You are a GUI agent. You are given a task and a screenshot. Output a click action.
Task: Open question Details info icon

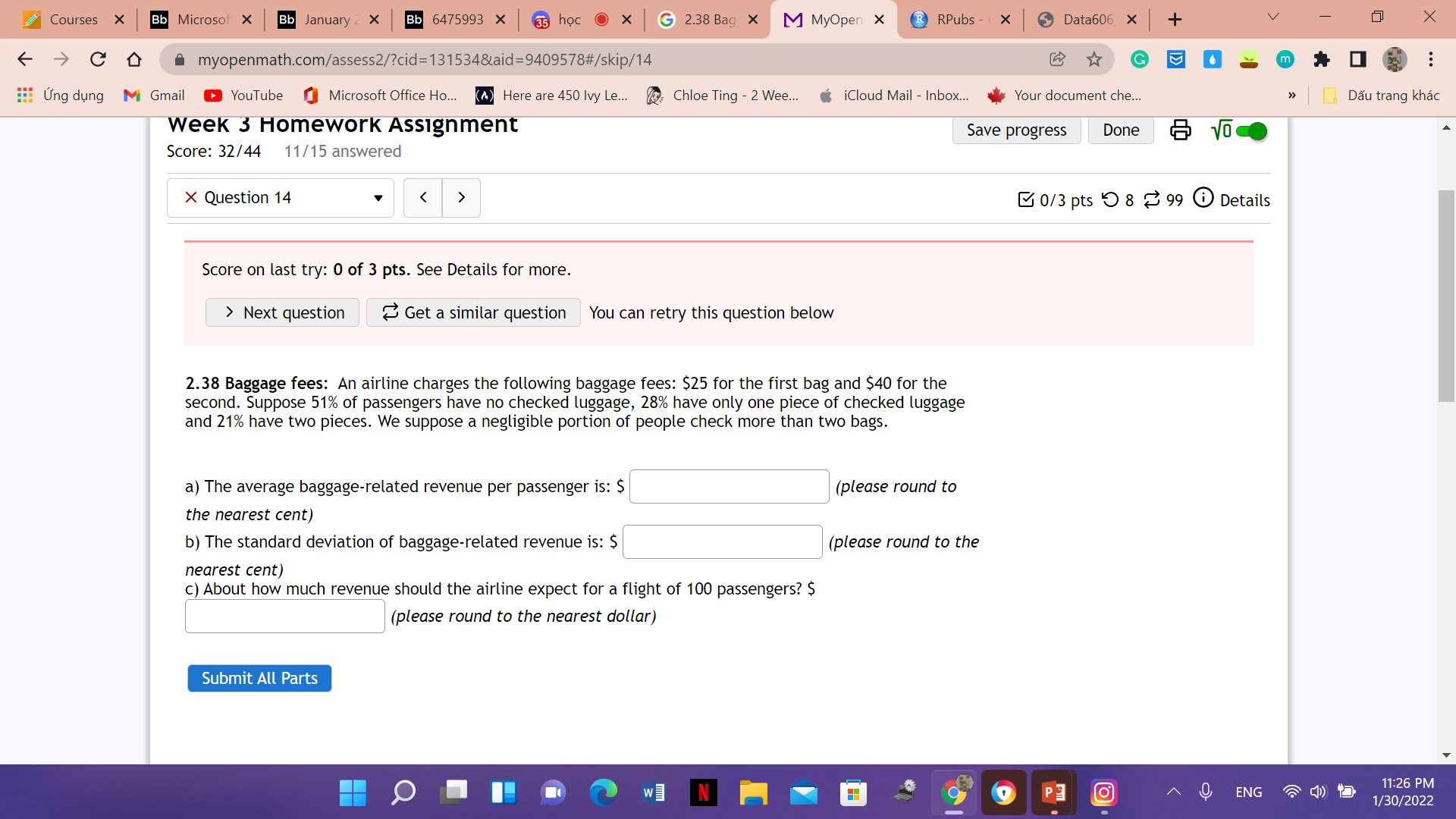click(1203, 198)
